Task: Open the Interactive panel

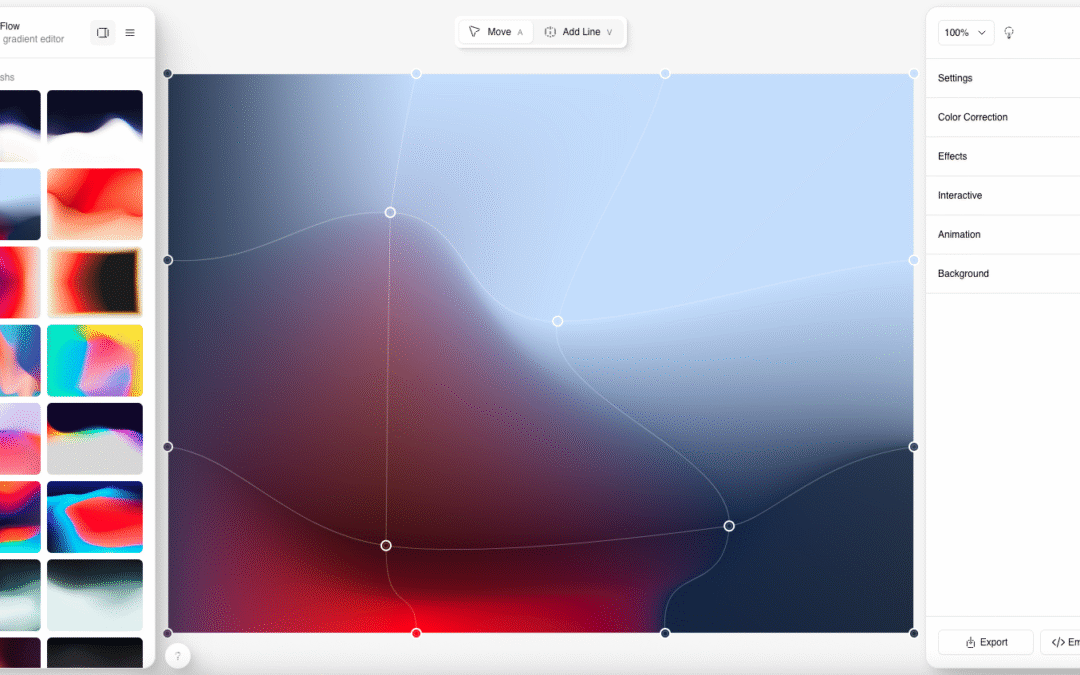Action: pyautogui.click(x=960, y=195)
